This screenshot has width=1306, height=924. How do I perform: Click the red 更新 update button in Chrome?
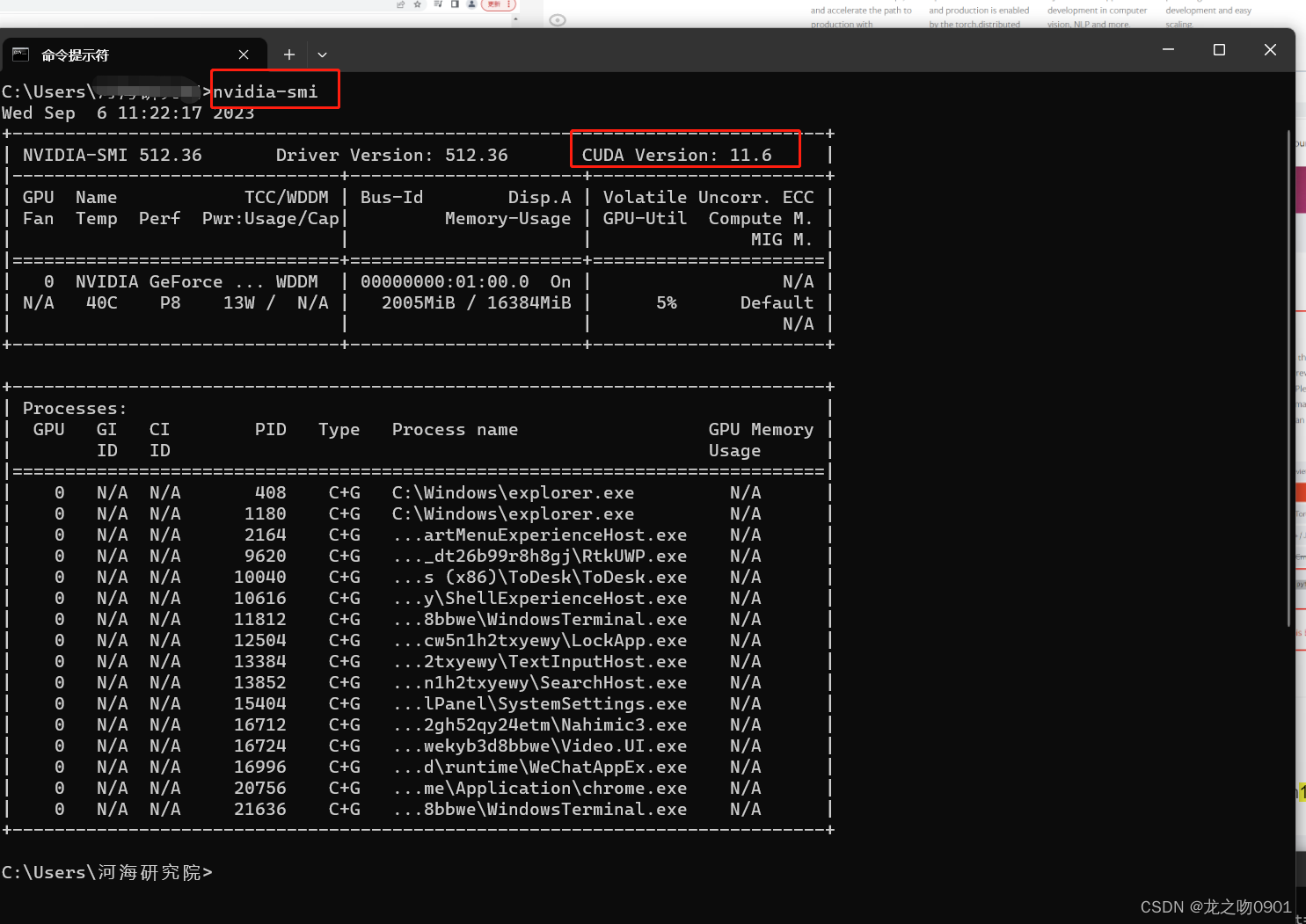tap(500, 4)
